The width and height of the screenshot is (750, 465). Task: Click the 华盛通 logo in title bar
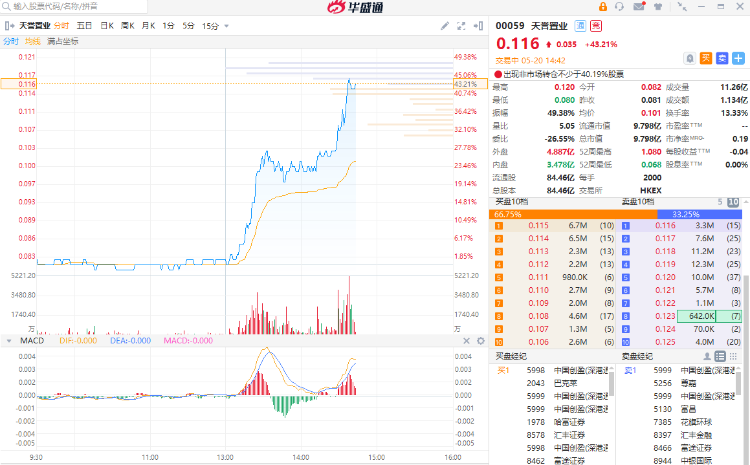point(355,7)
